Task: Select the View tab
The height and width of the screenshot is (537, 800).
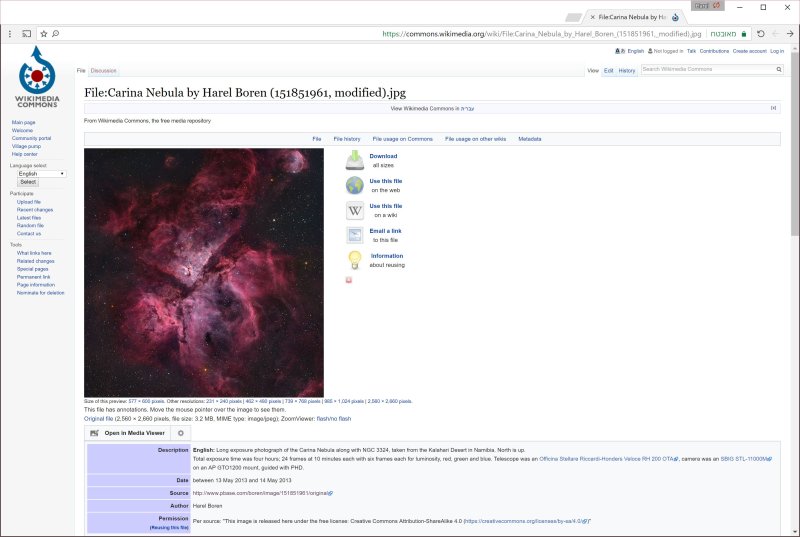Action: (x=593, y=71)
